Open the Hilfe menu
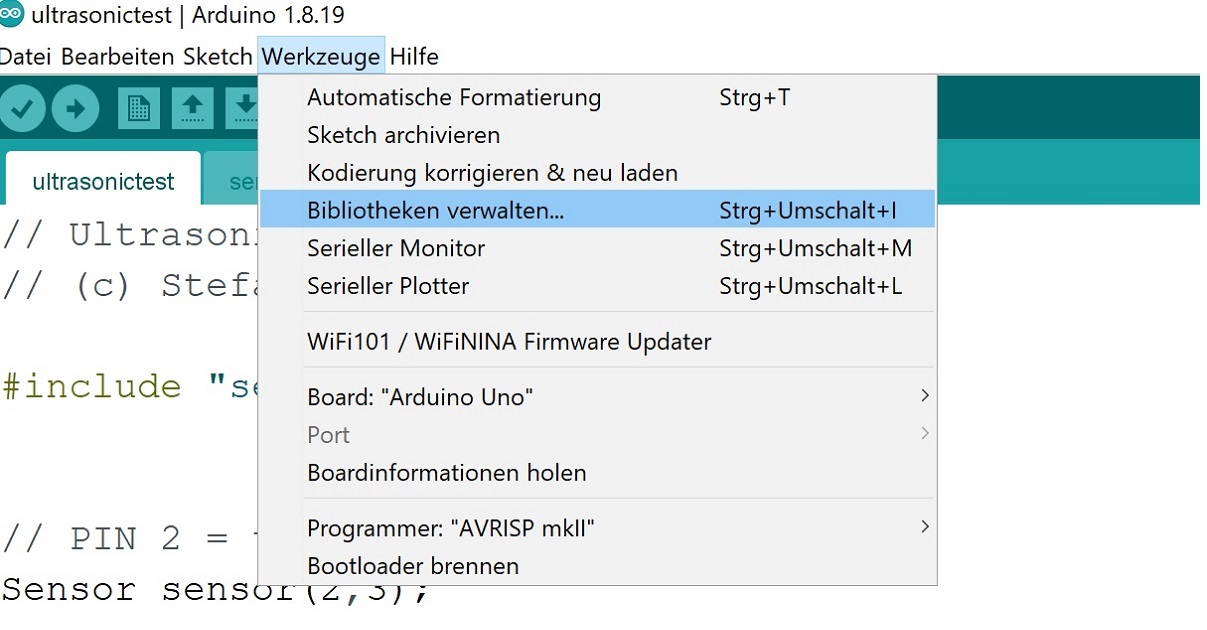The height and width of the screenshot is (630, 1207). 414,57
